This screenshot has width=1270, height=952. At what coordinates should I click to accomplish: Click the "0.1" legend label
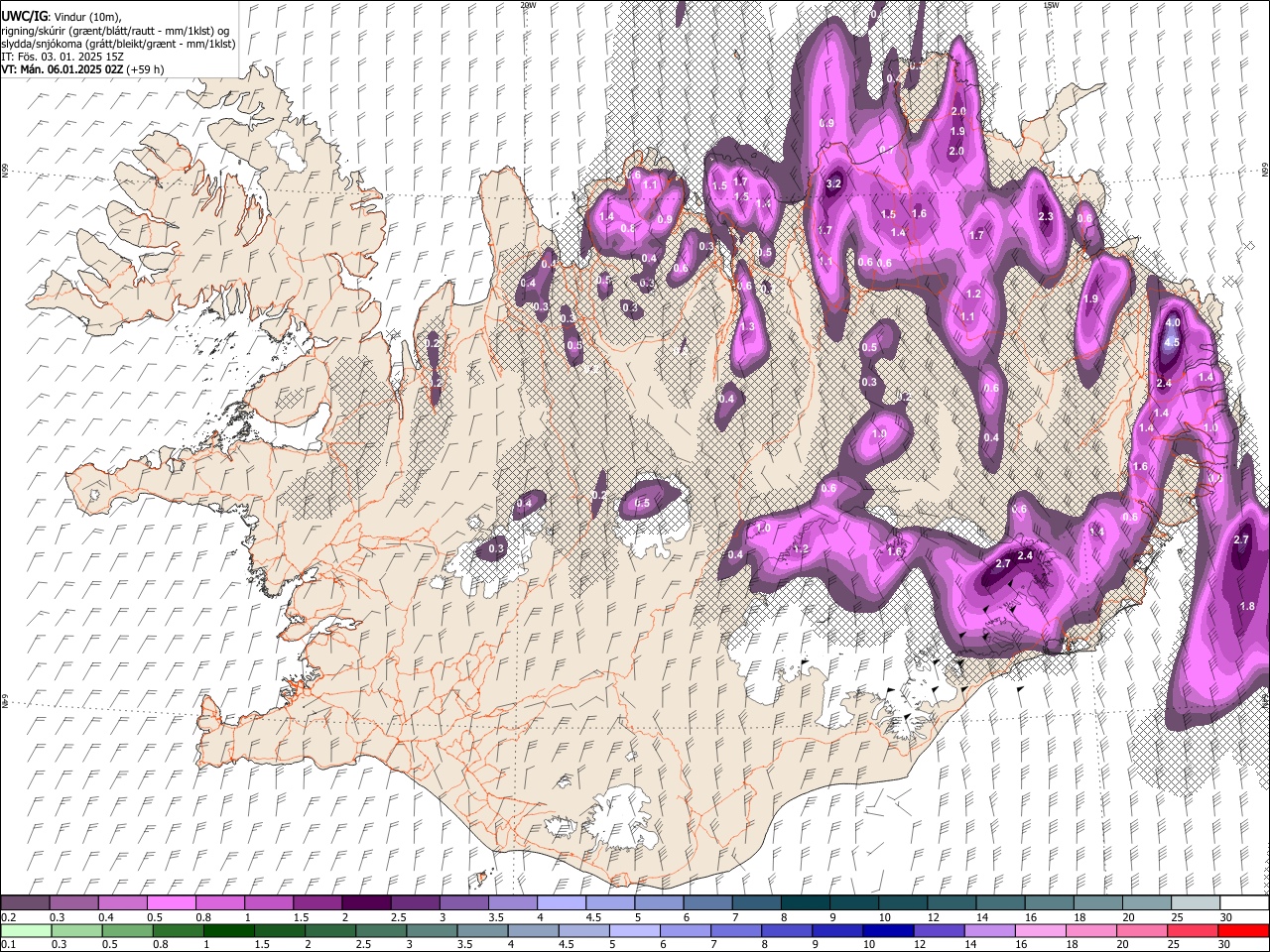(8, 945)
